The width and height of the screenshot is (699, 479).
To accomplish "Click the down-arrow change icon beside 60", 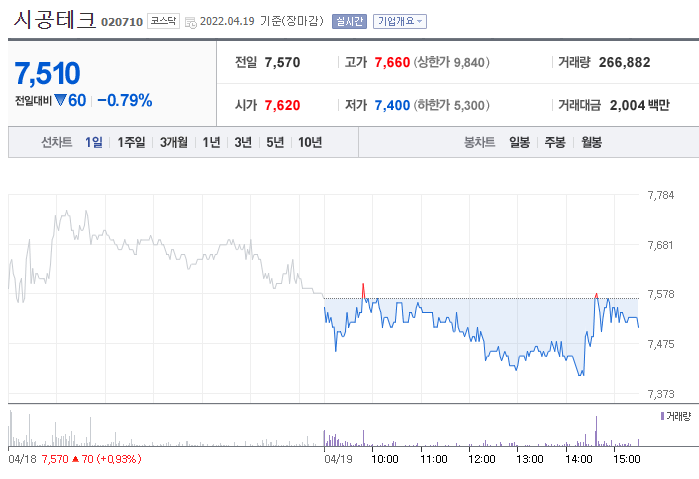I will click(60, 100).
